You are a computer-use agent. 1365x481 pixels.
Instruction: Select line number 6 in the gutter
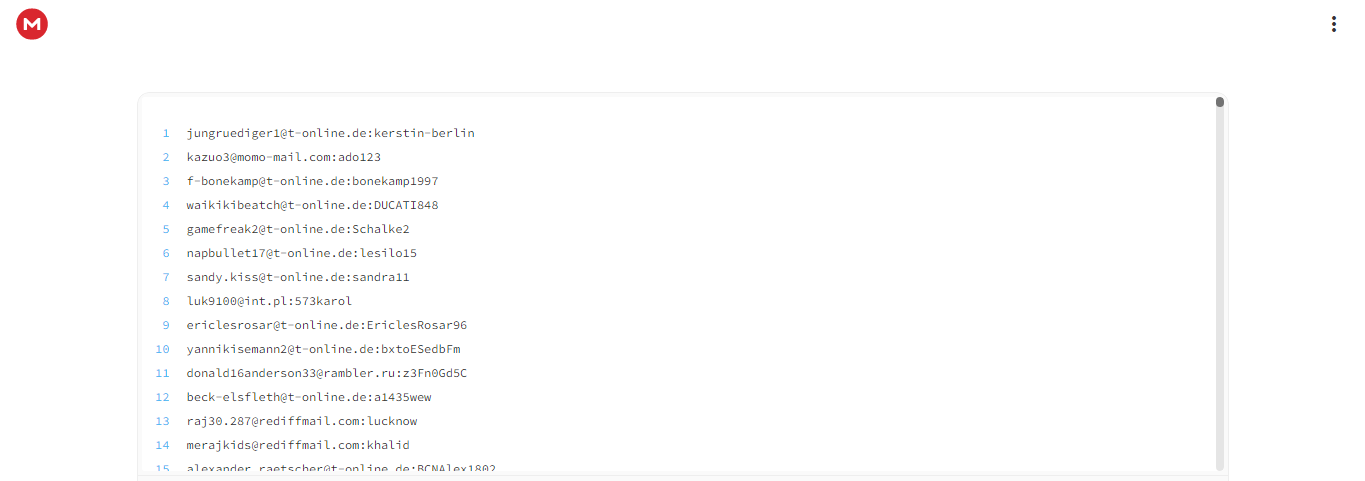point(166,253)
